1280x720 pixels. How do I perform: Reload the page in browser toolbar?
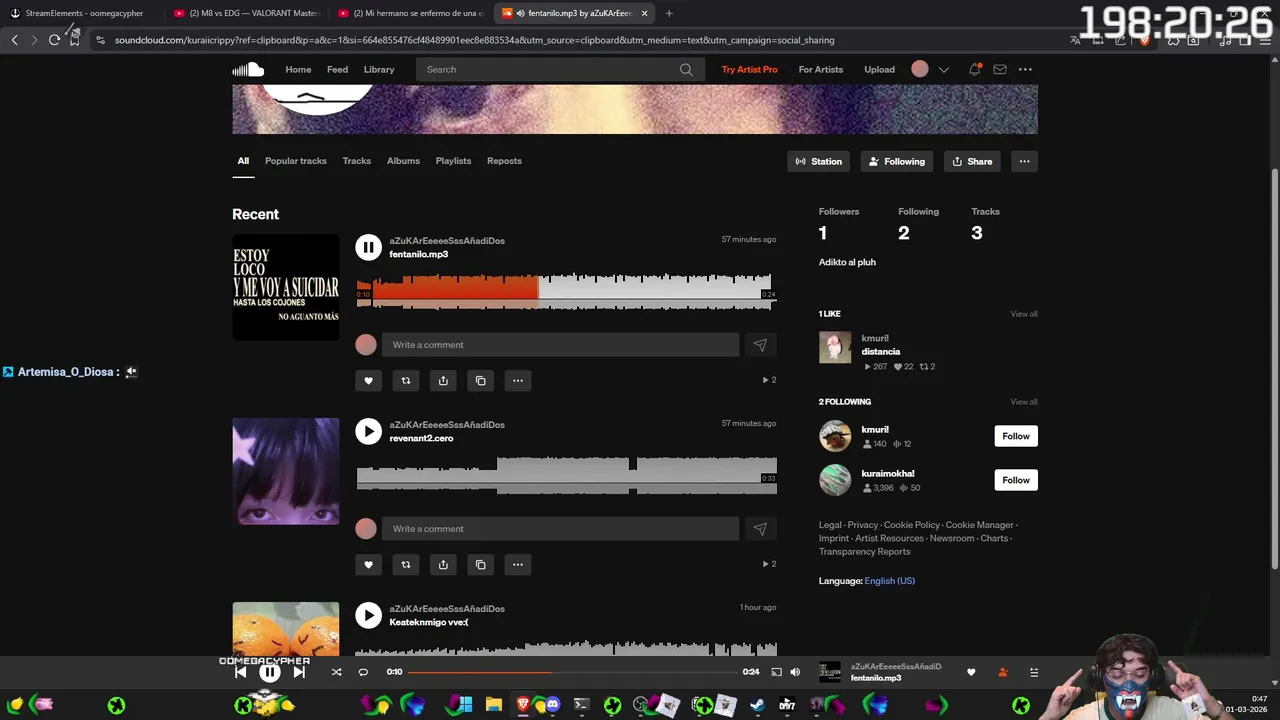pyautogui.click(x=54, y=40)
